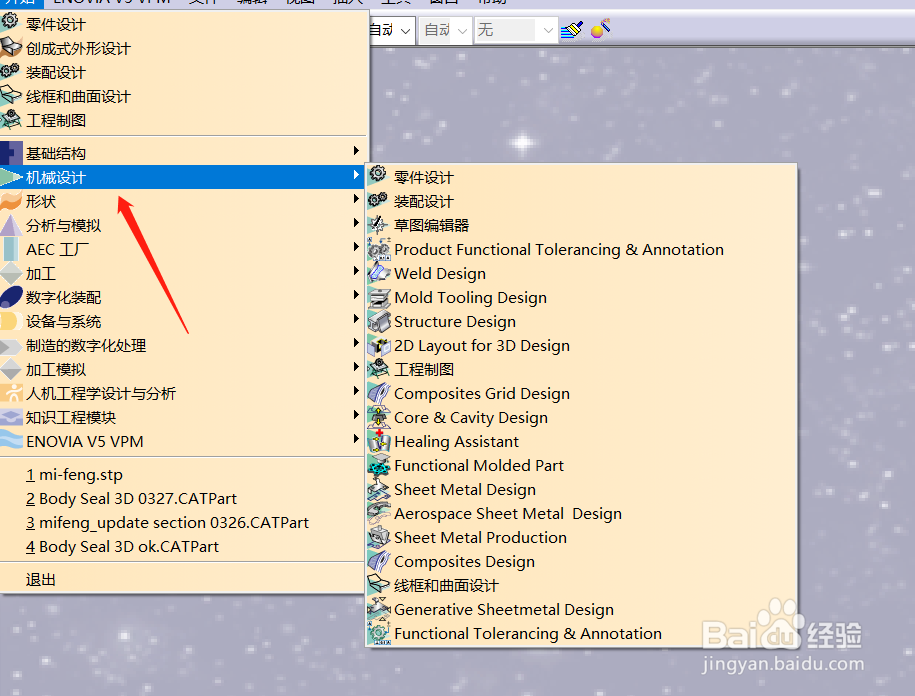Viewport: 915px width, 696px height.
Task: Click the Sheet Metal Design icon
Action: pyautogui.click(x=378, y=489)
